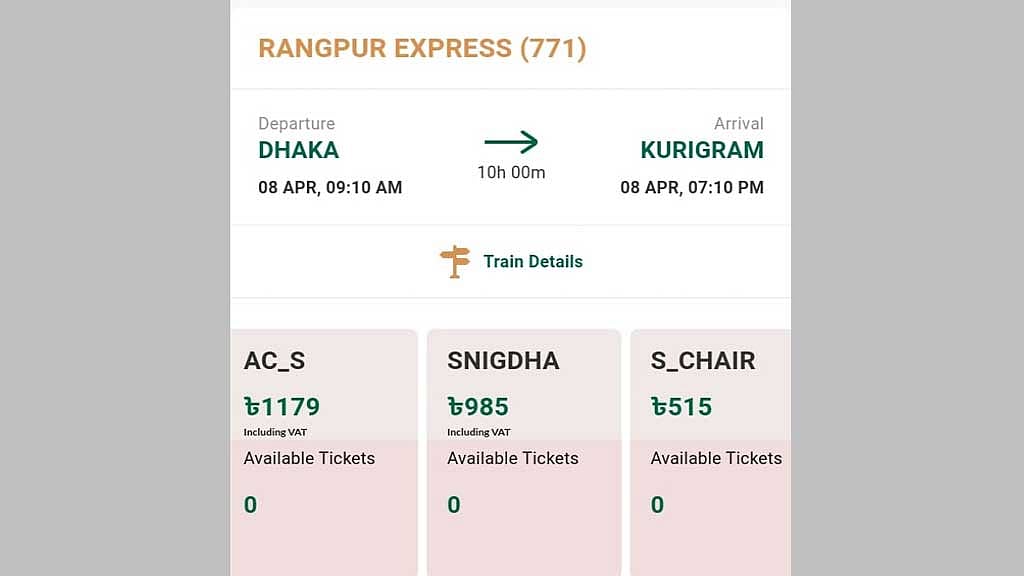Click the Rangpur Express (771) title

pyautogui.click(x=423, y=48)
